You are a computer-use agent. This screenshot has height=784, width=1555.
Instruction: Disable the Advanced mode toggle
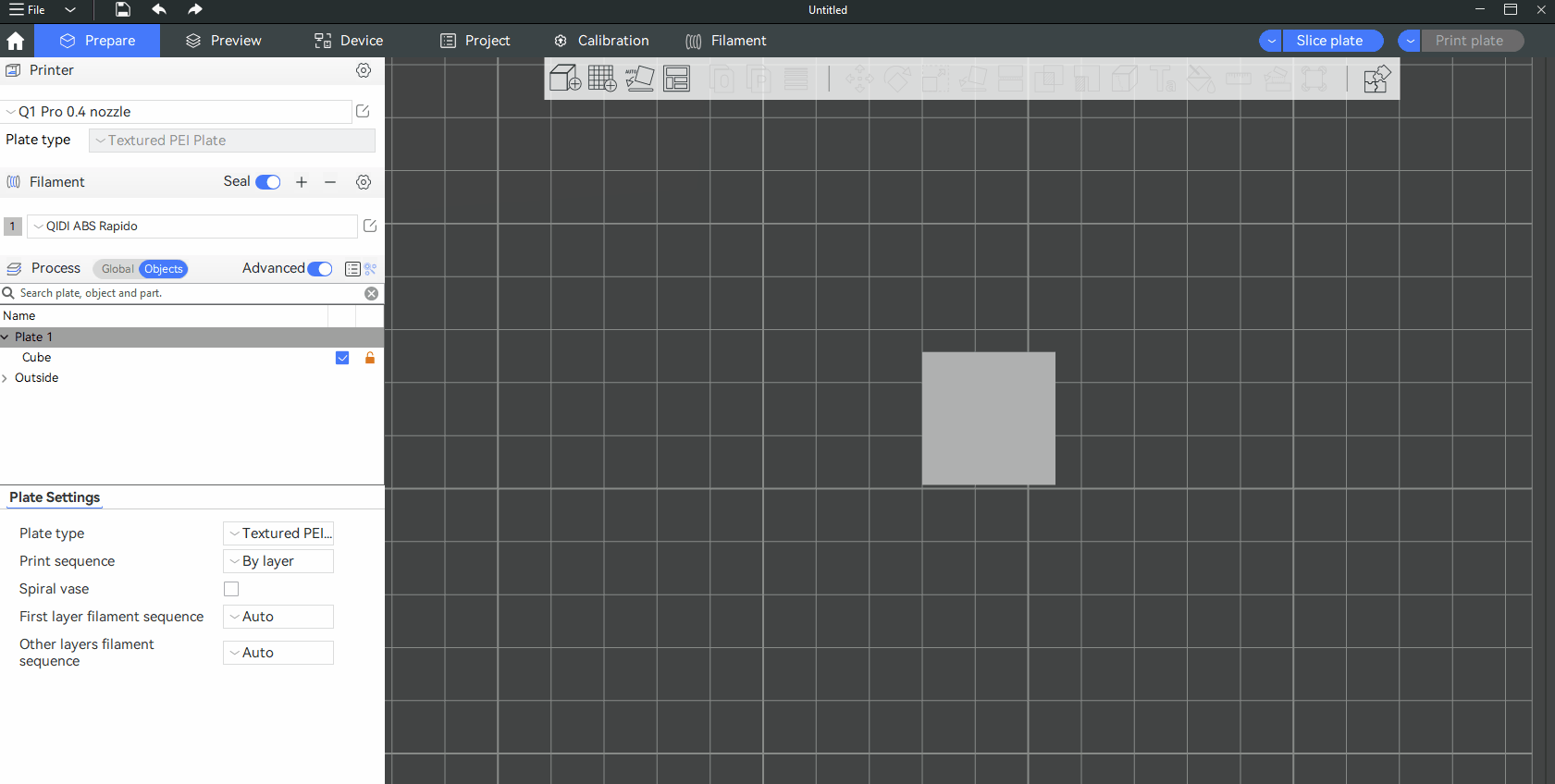coord(320,269)
